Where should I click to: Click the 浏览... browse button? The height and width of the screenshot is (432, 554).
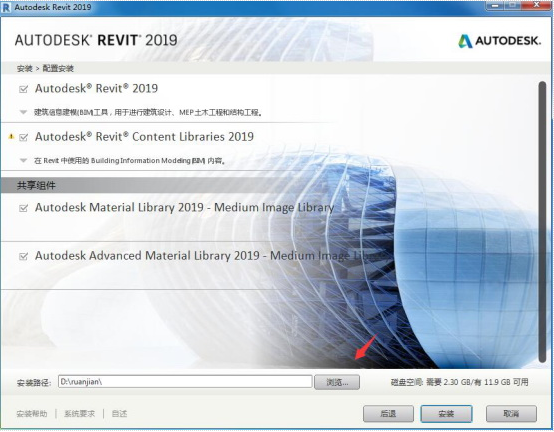tap(337, 382)
